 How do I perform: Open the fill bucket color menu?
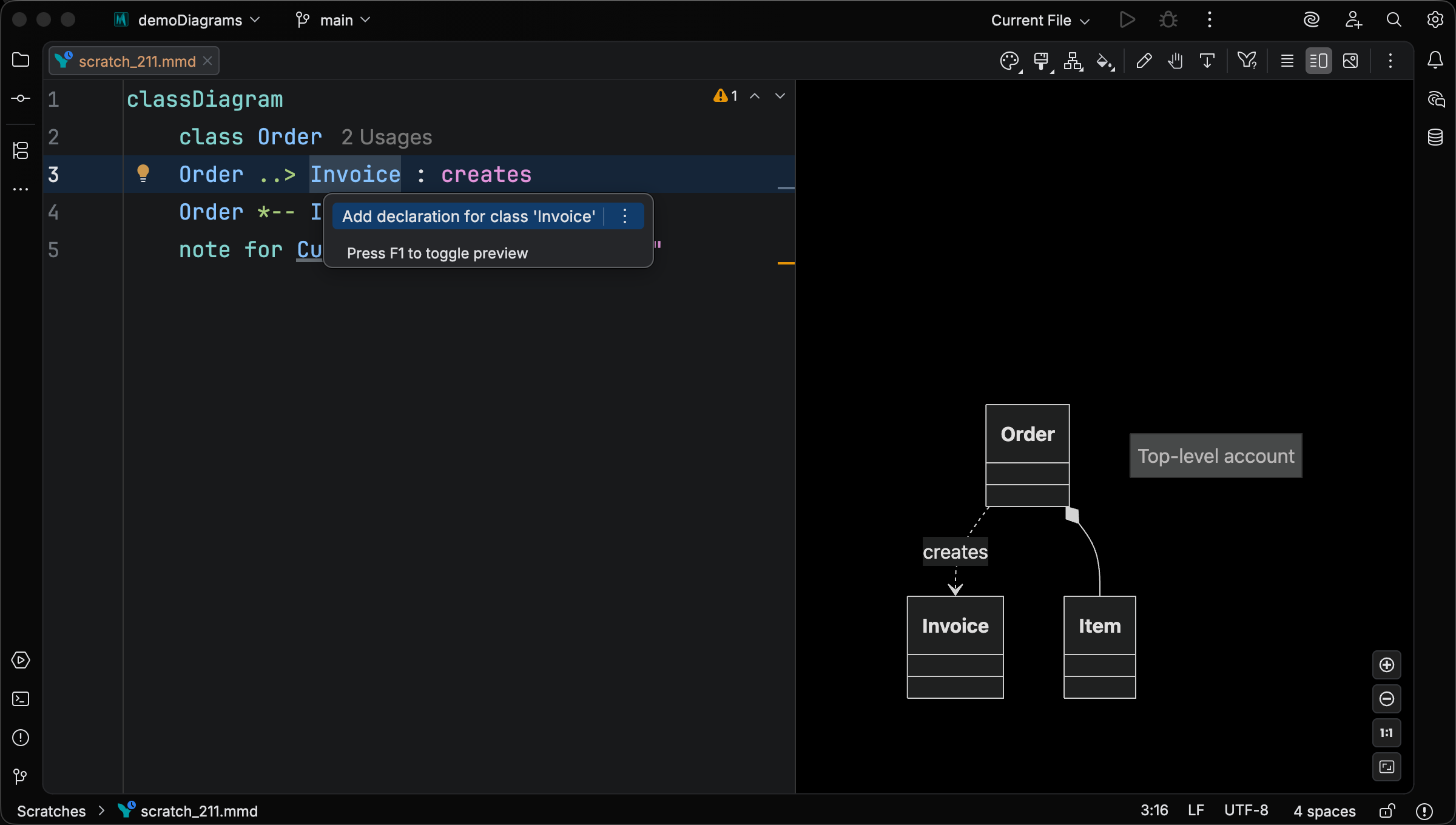1105,61
